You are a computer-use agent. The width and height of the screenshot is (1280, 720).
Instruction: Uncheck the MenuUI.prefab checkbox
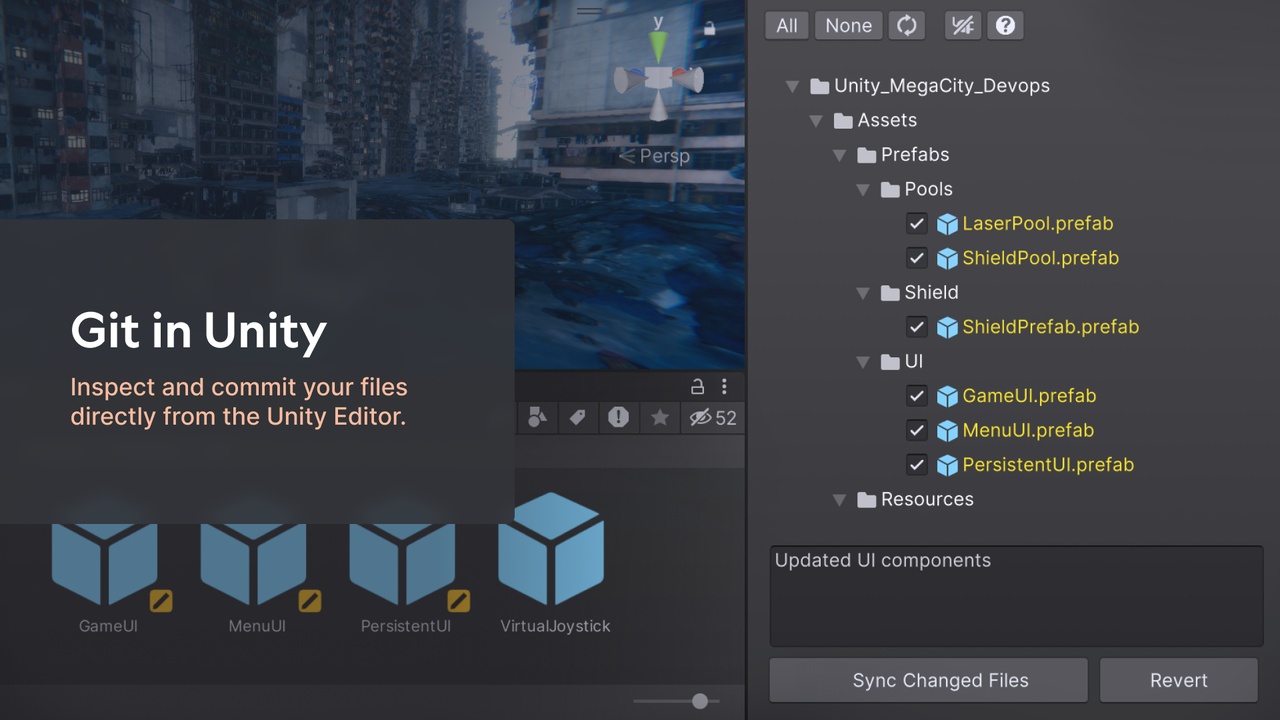pos(916,430)
